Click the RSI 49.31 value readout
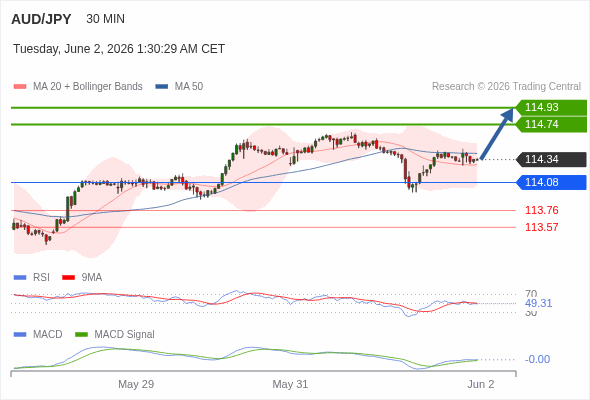 point(538,303)
